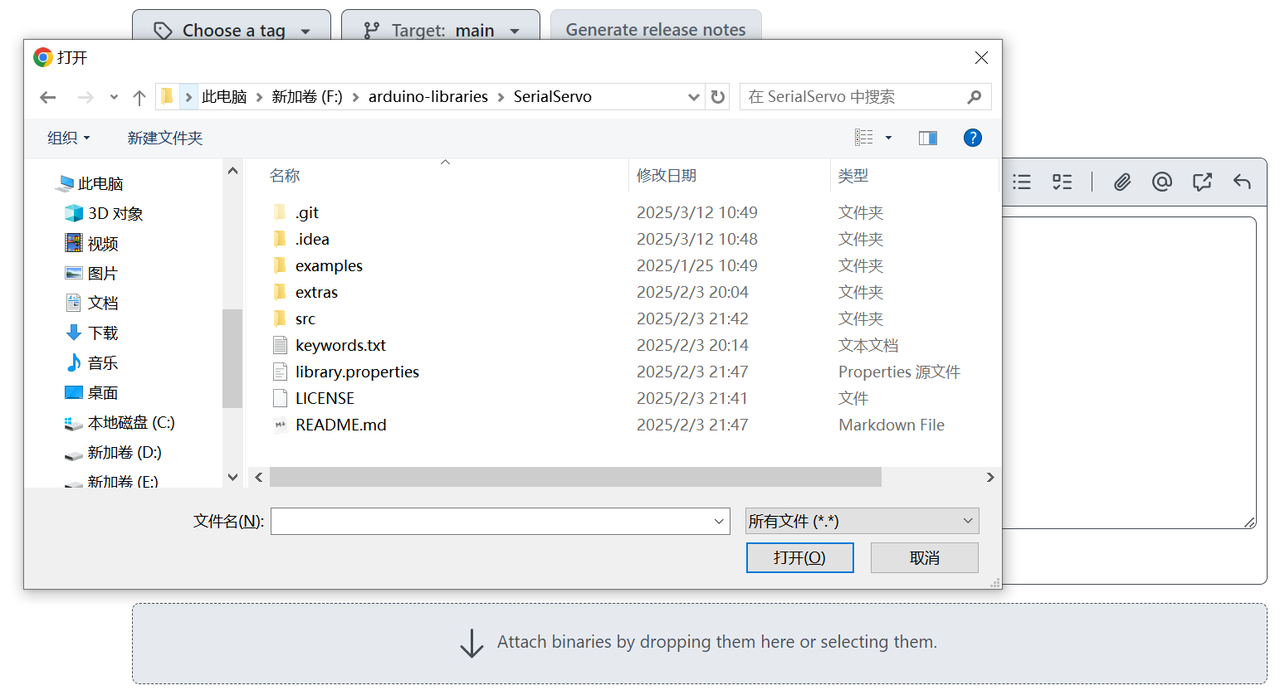Image resolution: width=1280 pixels, height=695 pixels.
Task: Select 桌面 in navigation pane
Action: click(92, 393)
